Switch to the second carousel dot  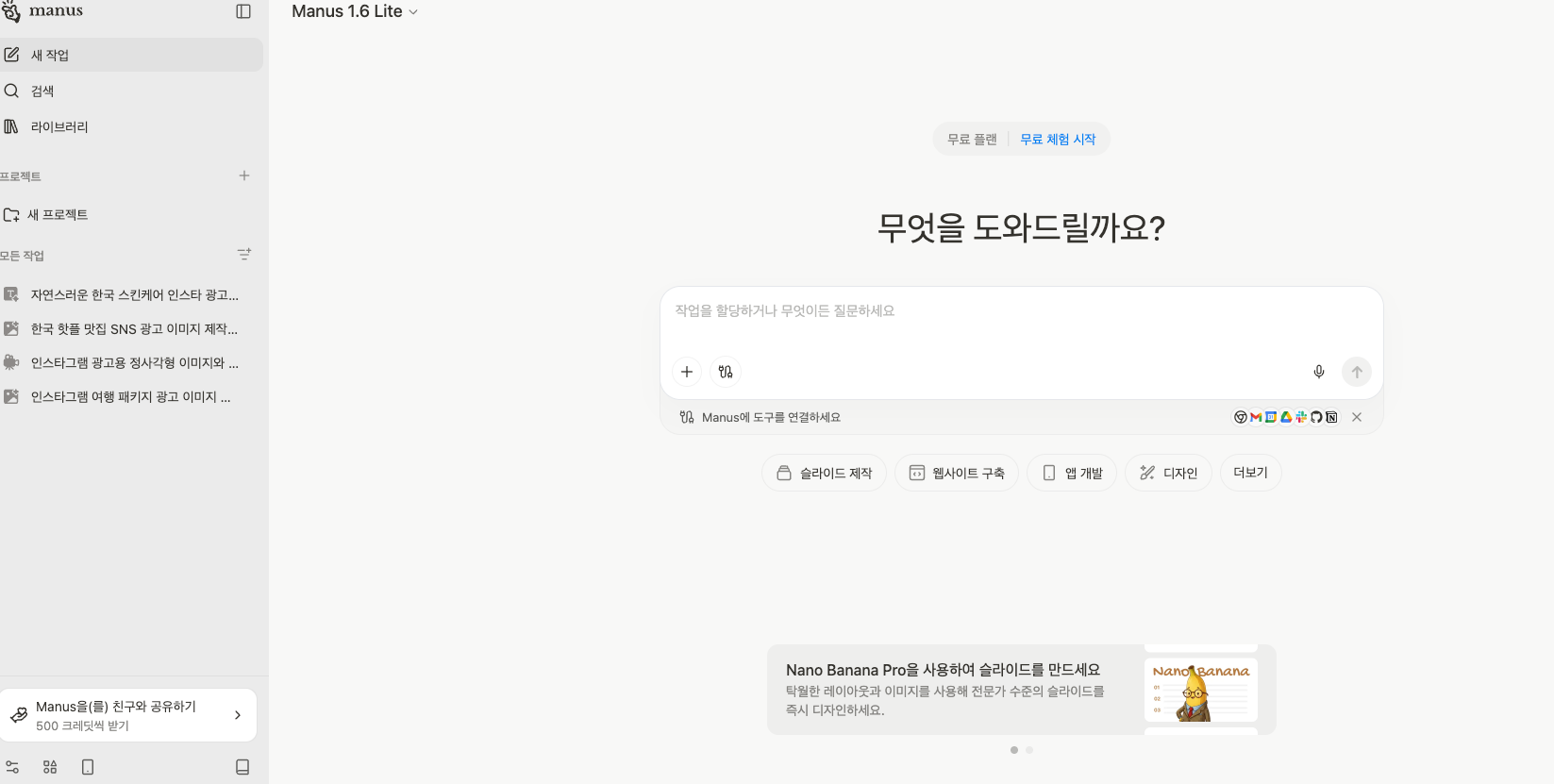coord(1029,750)
